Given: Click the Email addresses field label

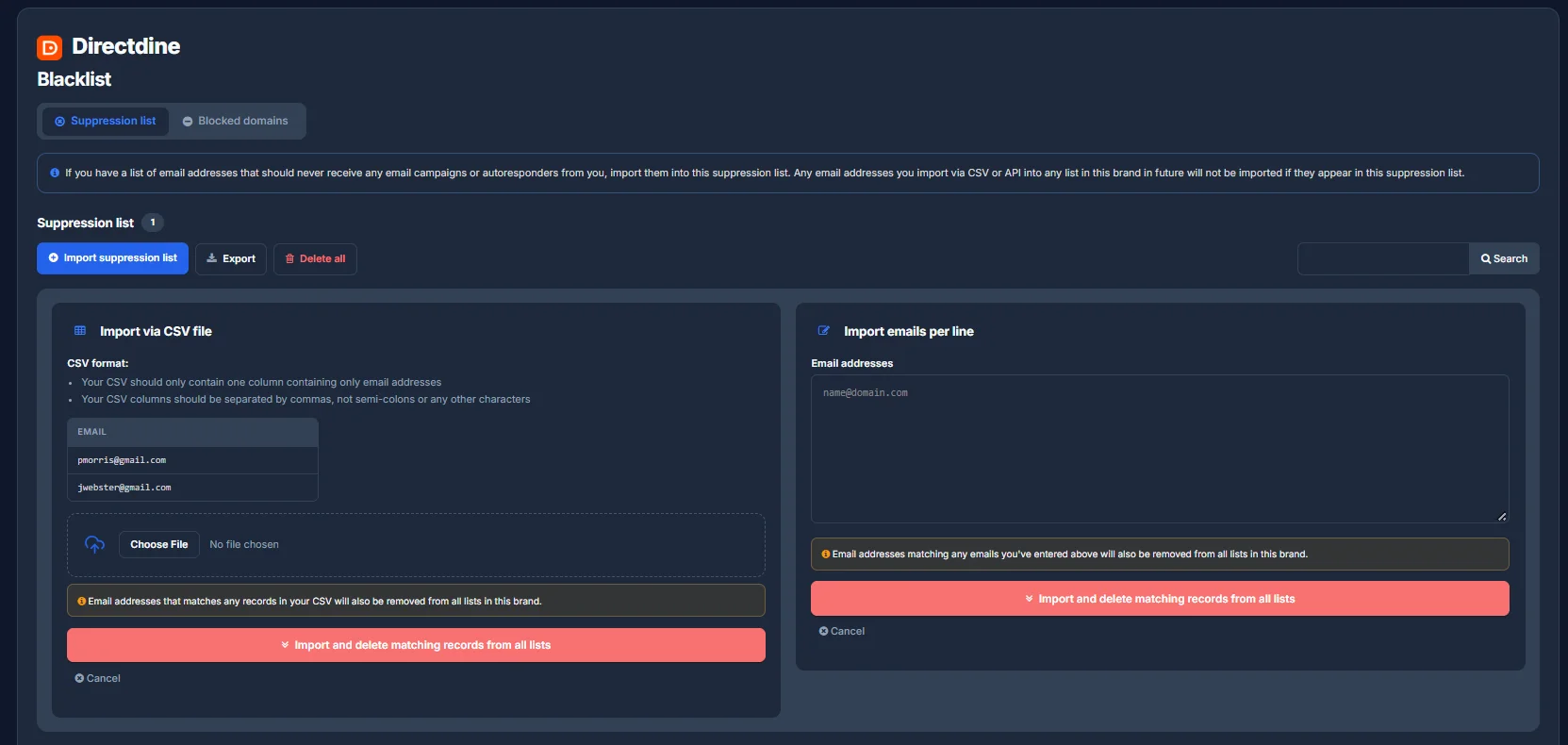Looking at the screenshot, I should [x=852, y=363].
